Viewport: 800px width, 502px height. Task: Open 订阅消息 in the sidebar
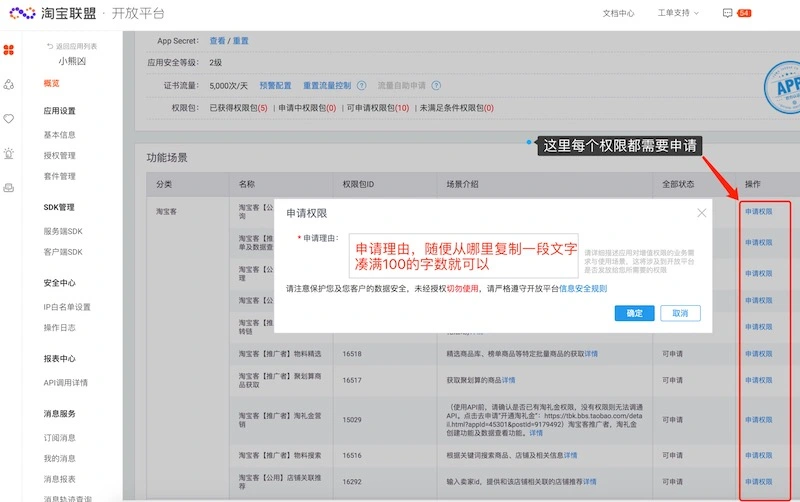click(x=60, y=438)
